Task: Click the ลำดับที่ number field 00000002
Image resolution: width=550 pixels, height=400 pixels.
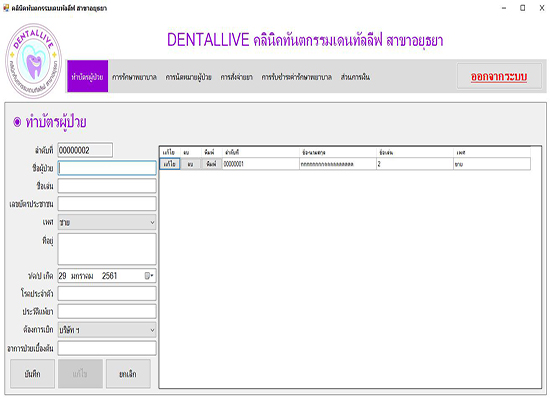Action: click(x=85, y=150)
